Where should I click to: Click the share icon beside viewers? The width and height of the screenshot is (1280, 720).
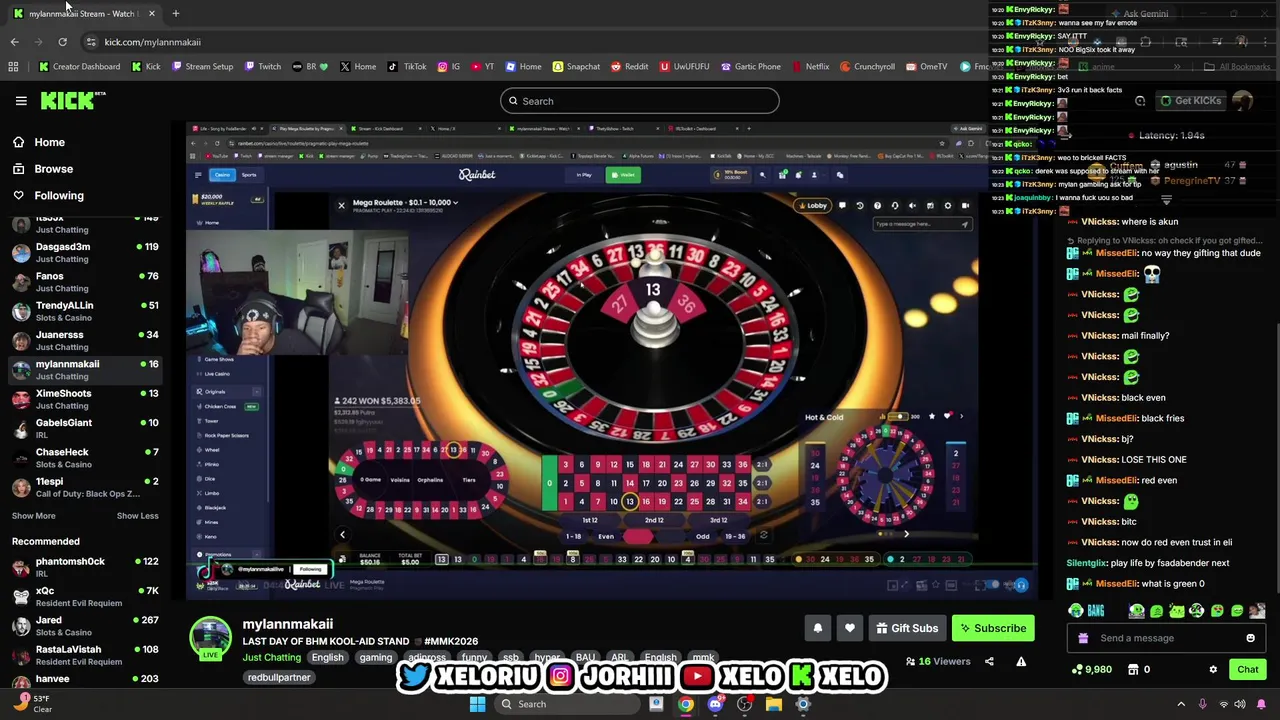(989, 661)
